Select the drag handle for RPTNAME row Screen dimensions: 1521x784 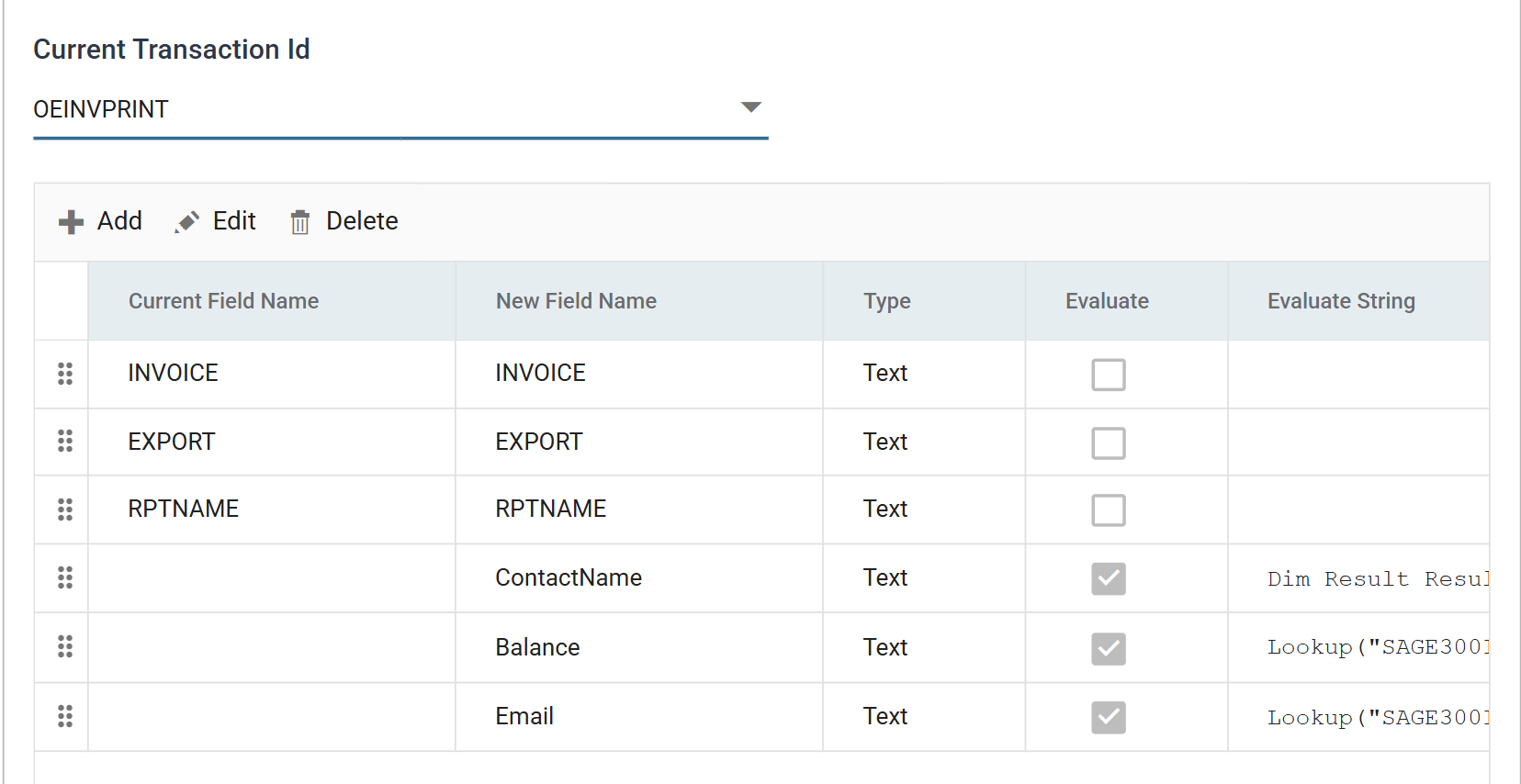pos(65,510)
